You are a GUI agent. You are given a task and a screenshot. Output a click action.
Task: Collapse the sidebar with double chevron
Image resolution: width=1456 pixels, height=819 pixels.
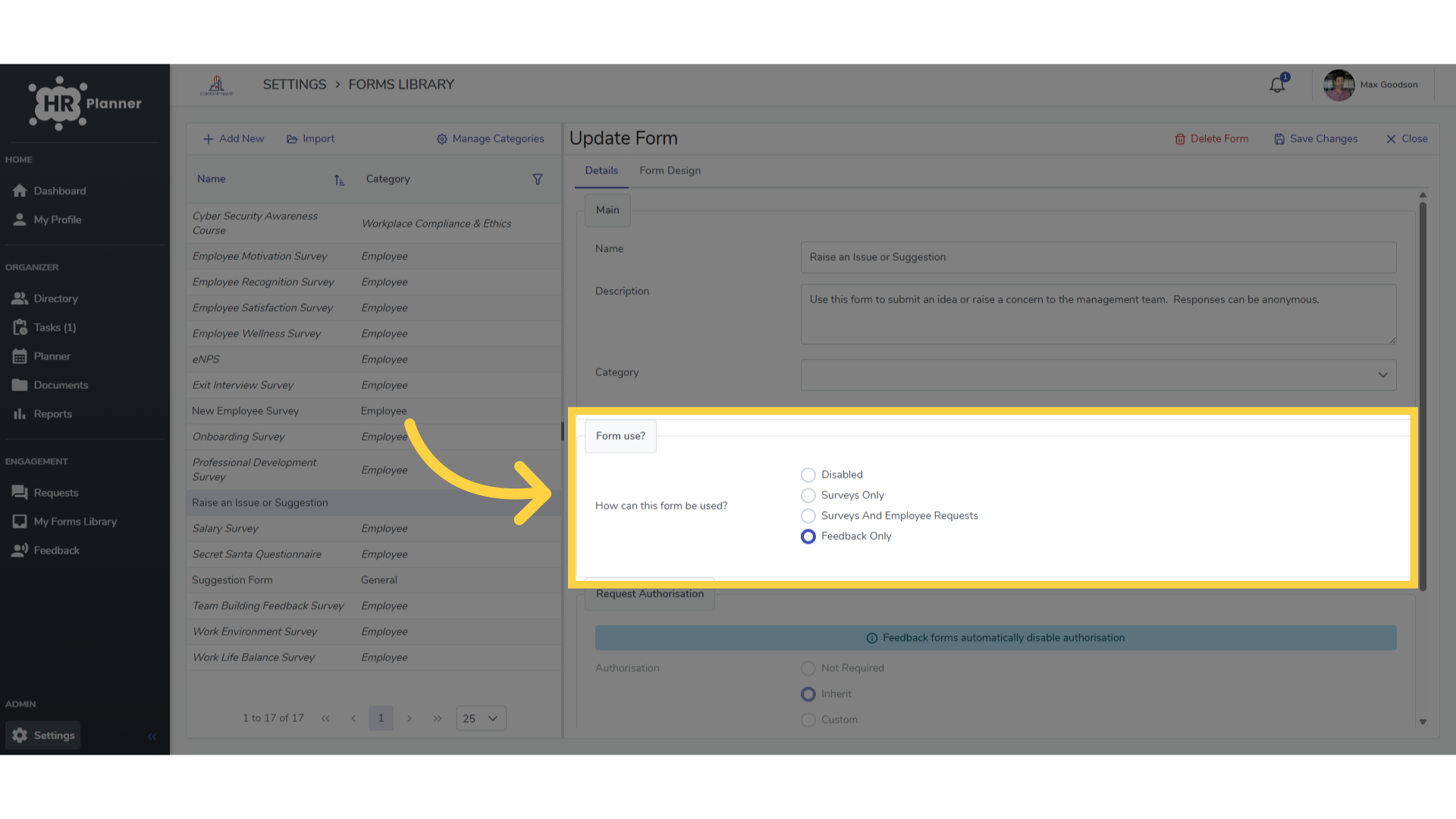[x=152, y=736]
